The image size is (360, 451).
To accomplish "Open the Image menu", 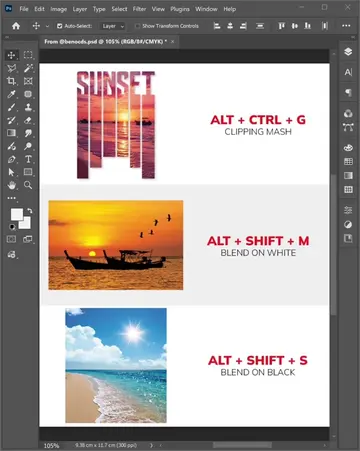I will pyautogui.click(x=59, y=9).
